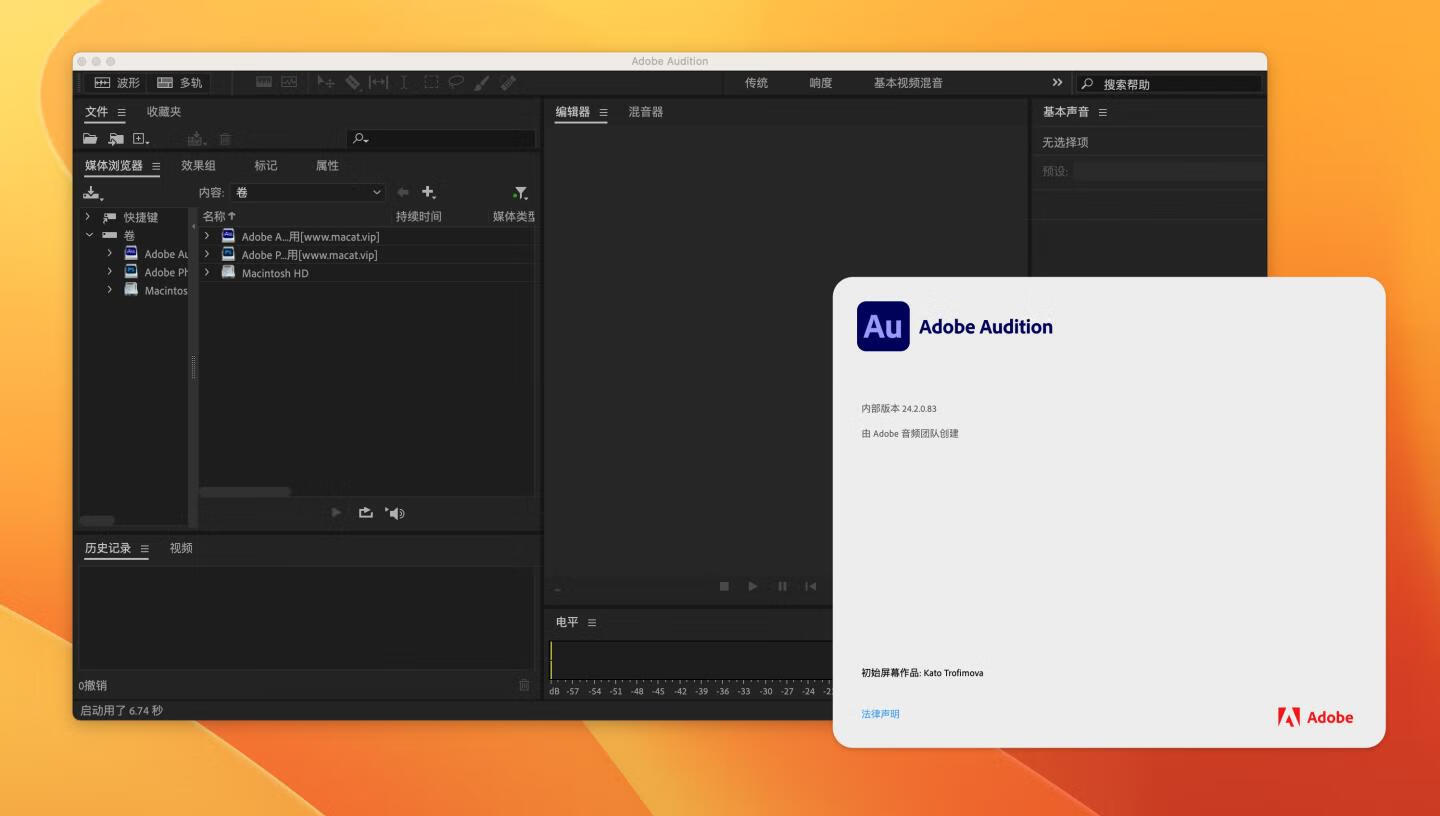Select the Slip tool in toolbar

coord(379,83)
